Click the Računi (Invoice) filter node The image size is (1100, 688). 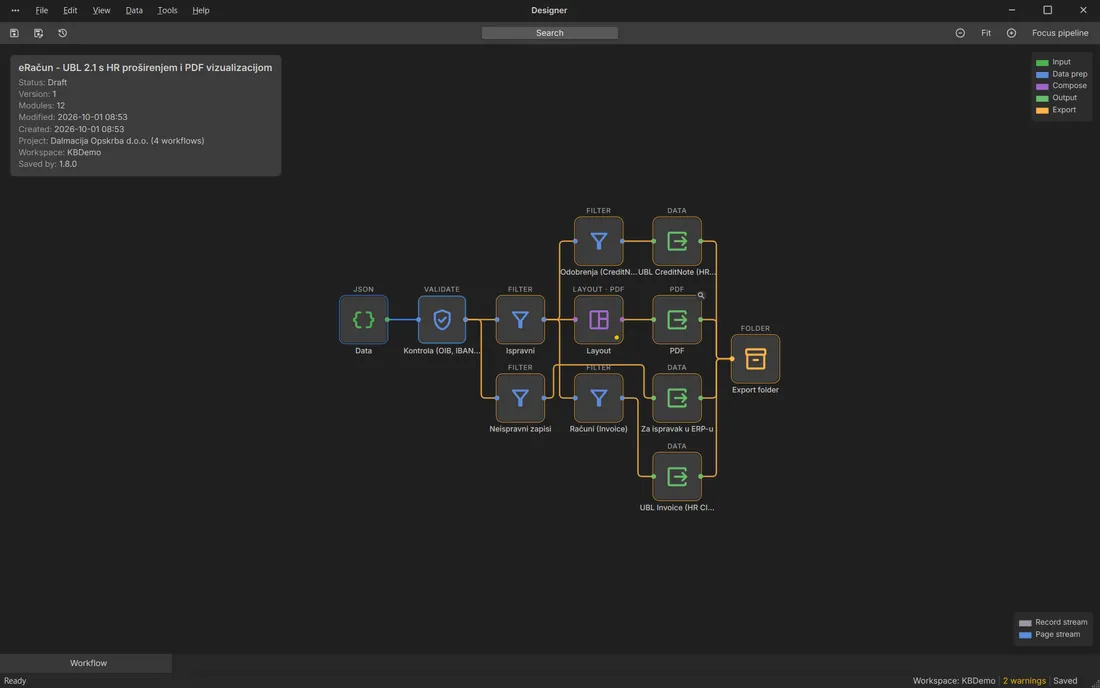click(598, 398)
